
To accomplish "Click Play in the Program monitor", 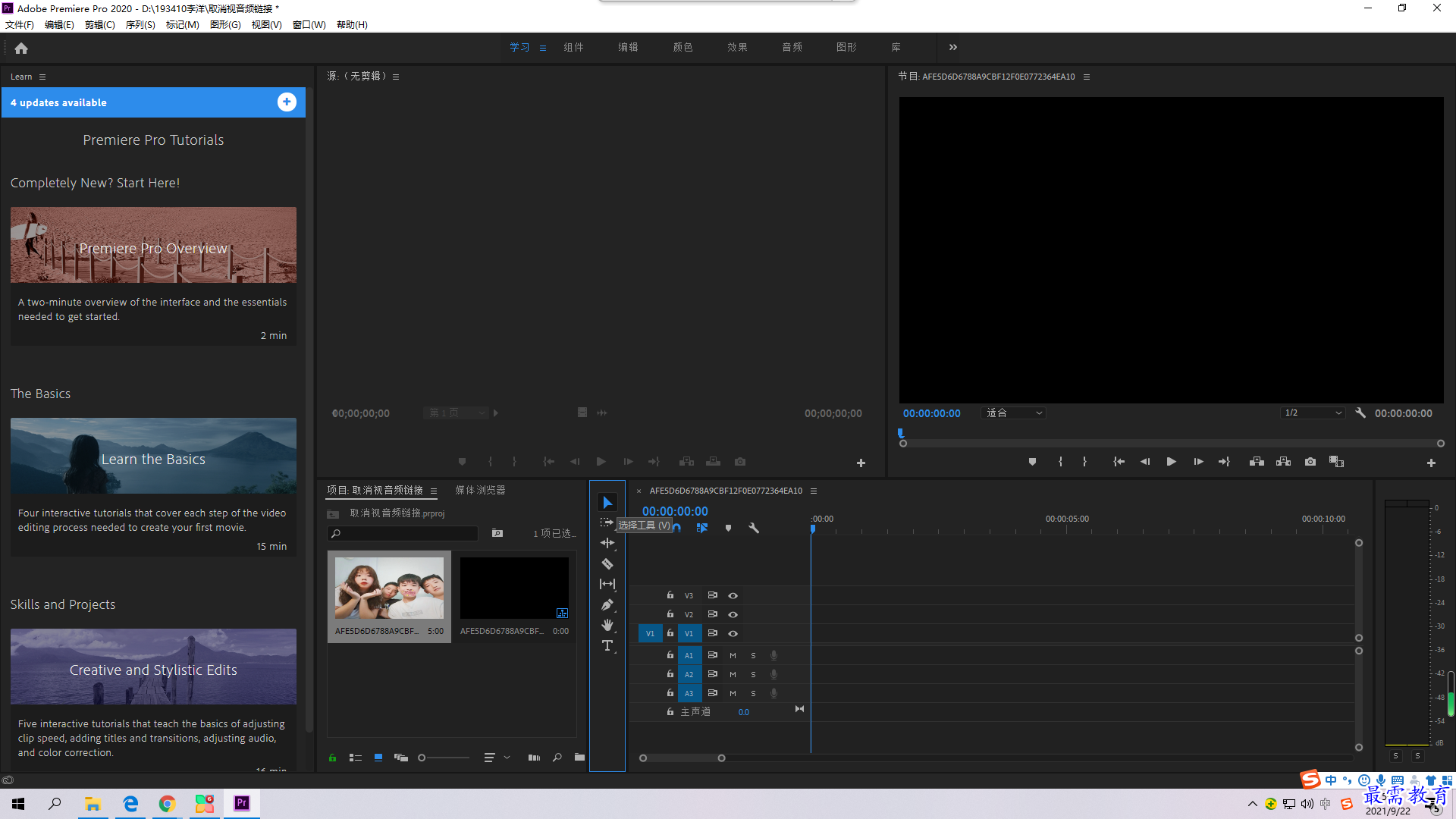I will (1172, 462).
